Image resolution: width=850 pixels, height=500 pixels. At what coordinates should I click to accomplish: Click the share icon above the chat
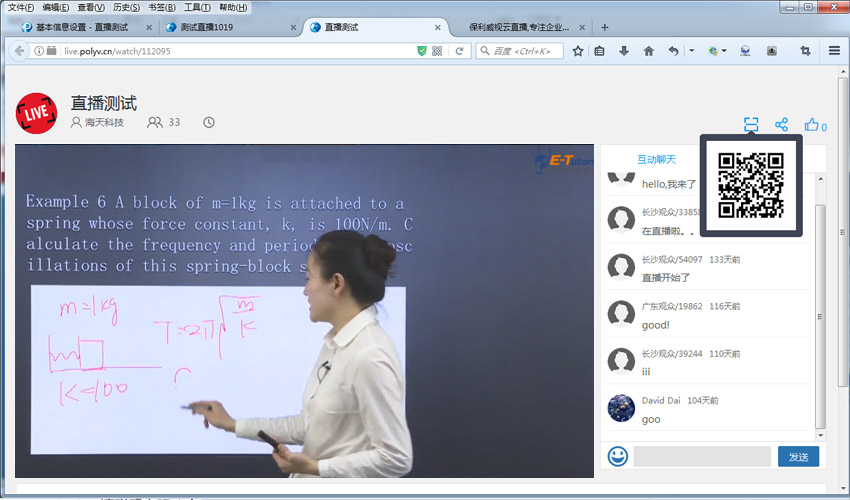click(x=782, y=125)
